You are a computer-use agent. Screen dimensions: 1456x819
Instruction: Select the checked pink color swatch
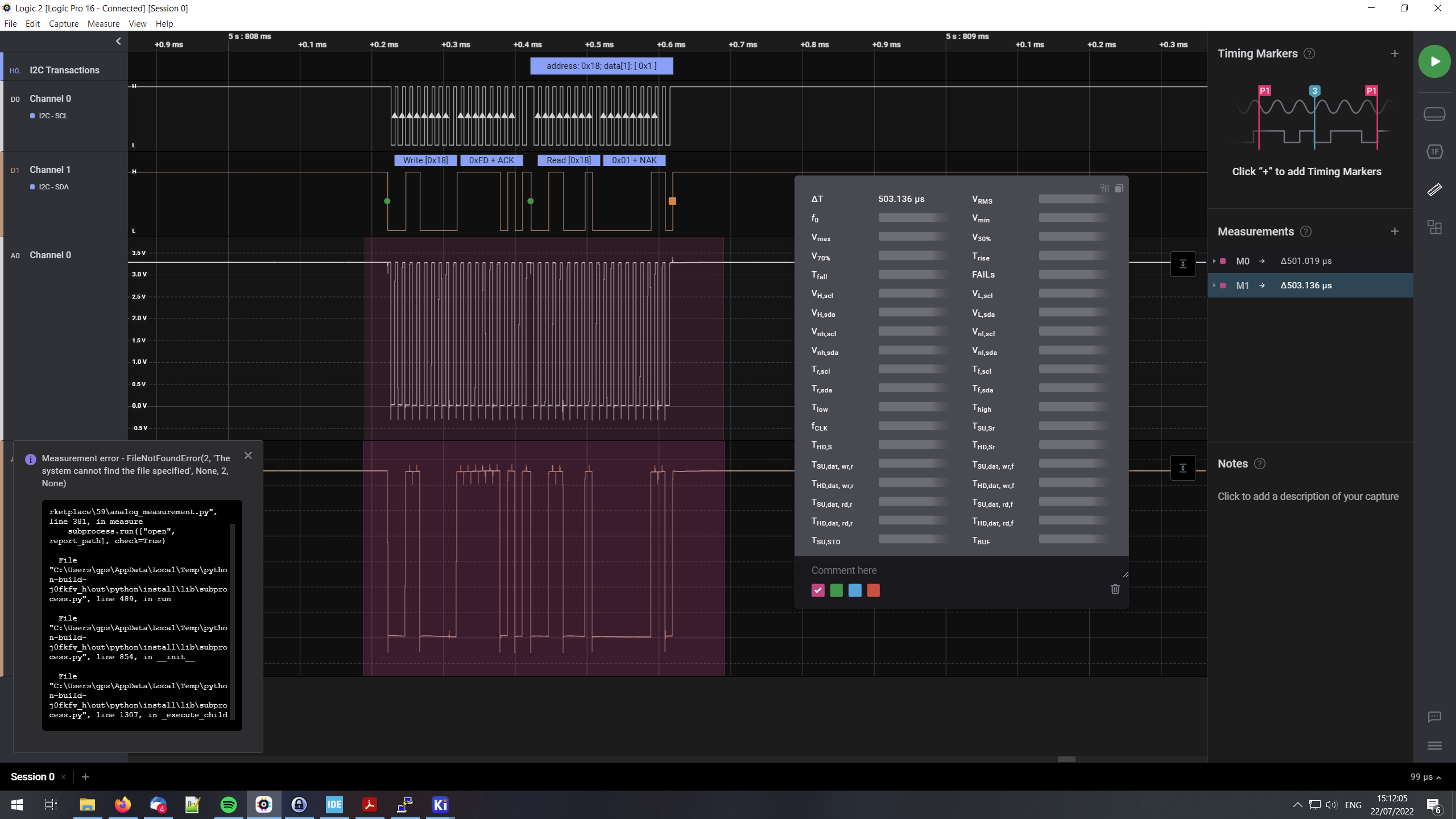coord(818,590)
